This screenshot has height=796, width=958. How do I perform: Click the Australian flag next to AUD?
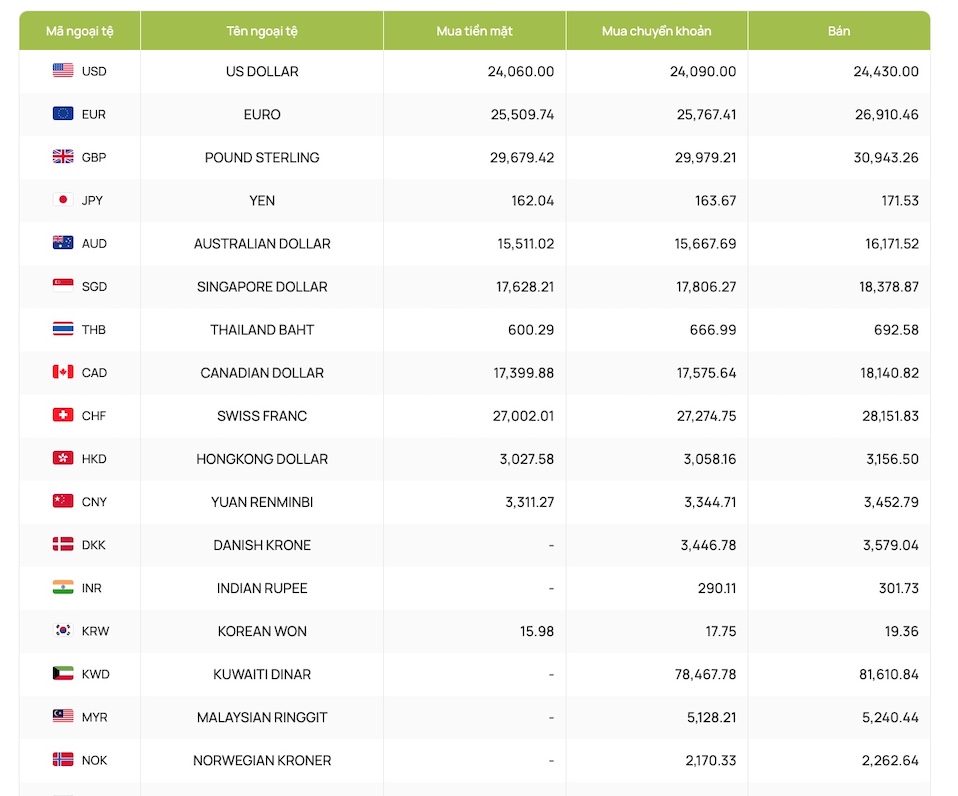[63, 243]
